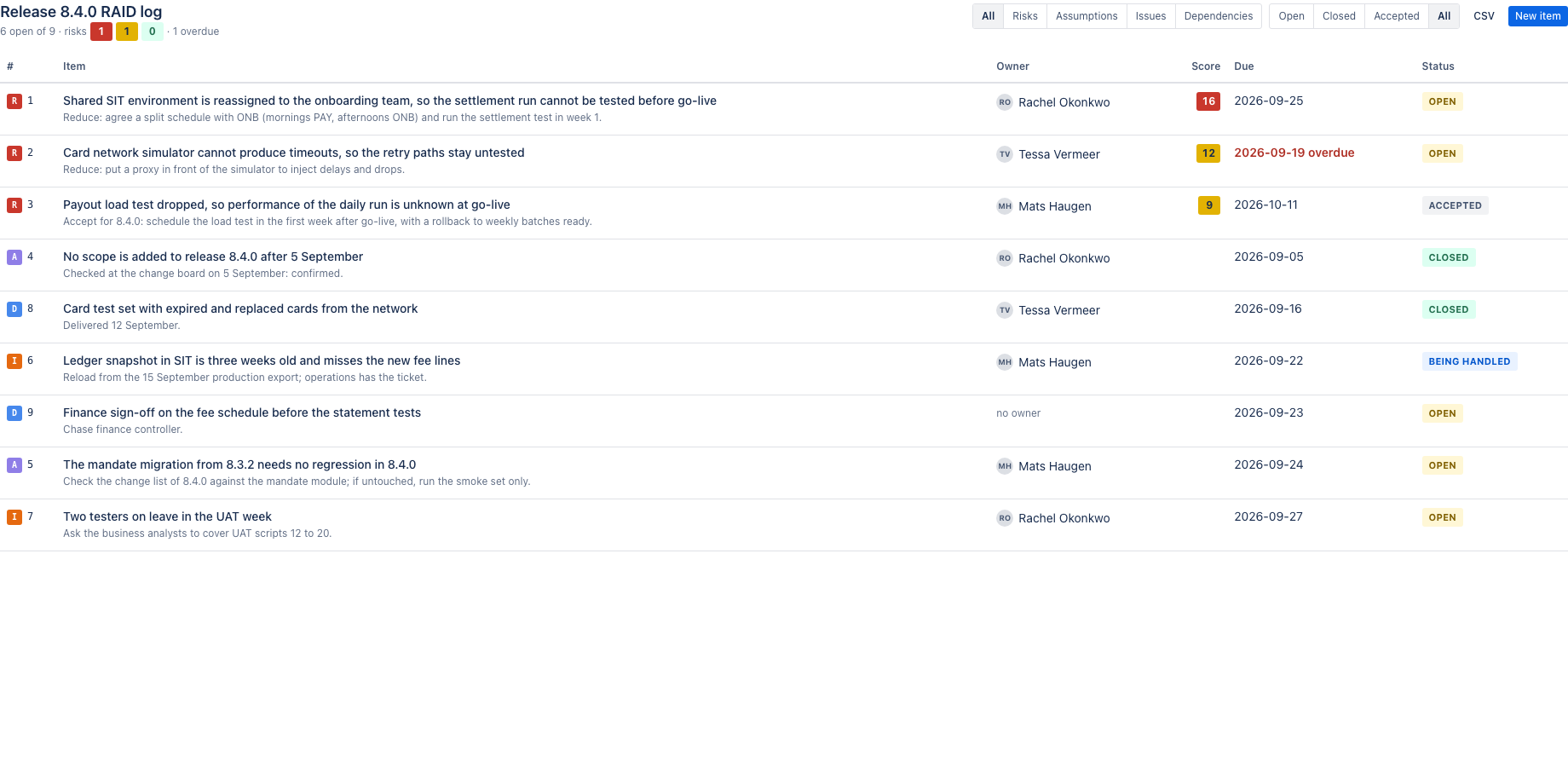
Task: Filter the log by Assumptions
Action: tap(1087, 16)
